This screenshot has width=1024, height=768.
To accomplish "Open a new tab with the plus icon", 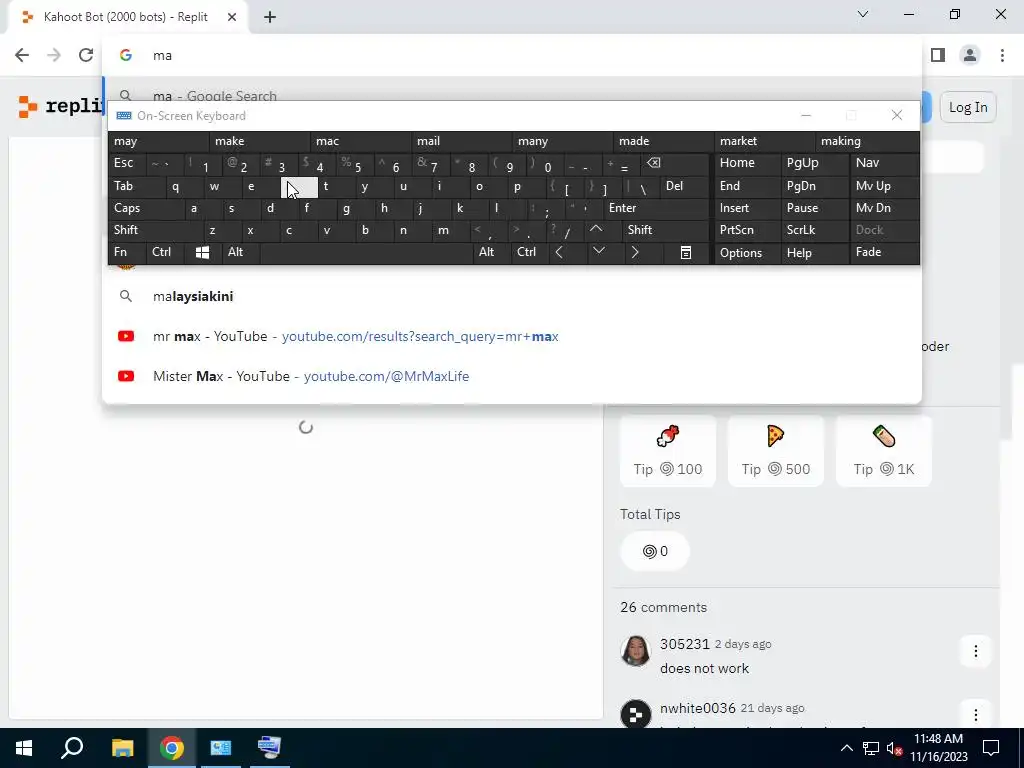I will [270, 18].
